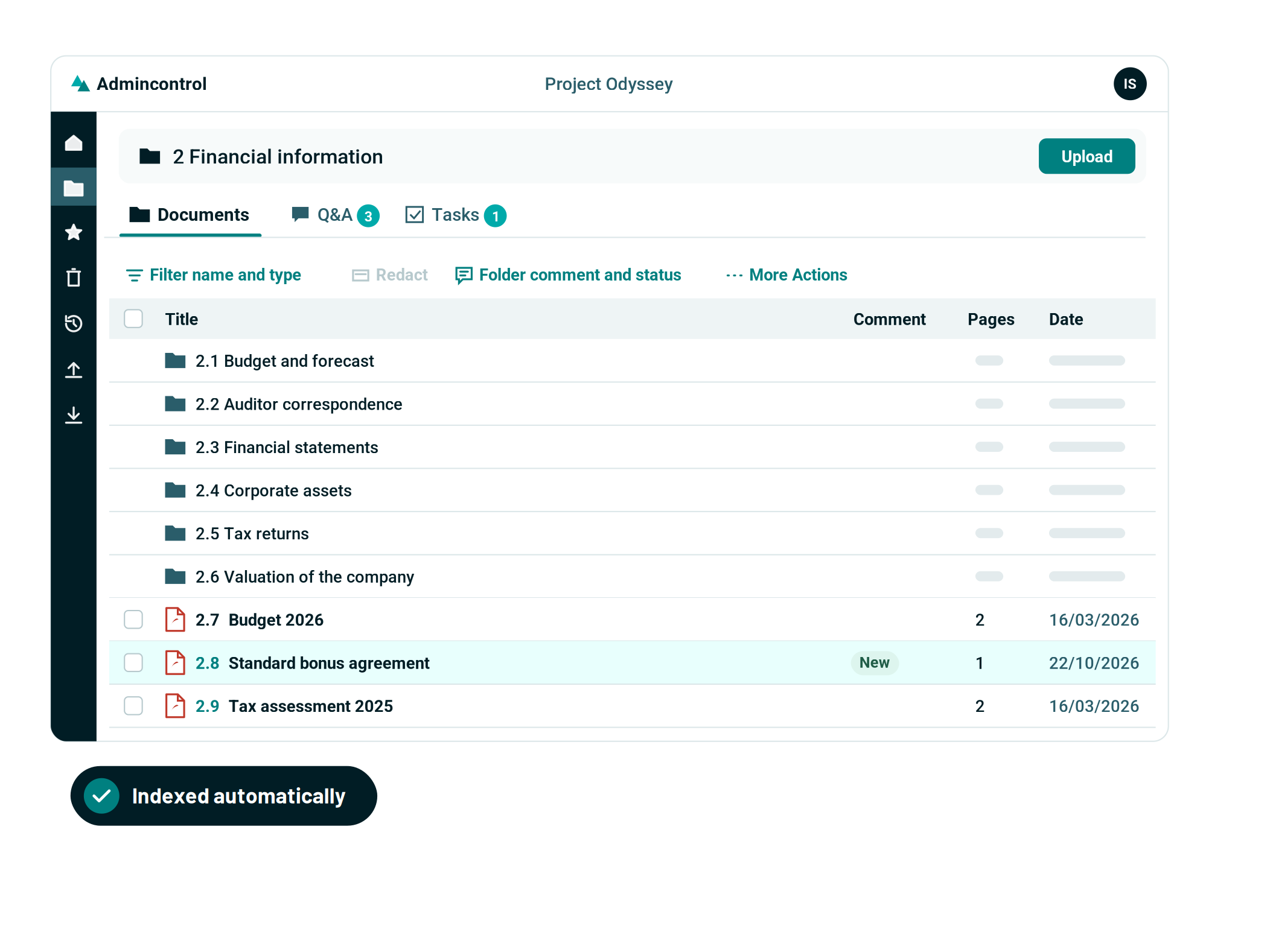The image size is (1270, 952).
Task: Toggle the select-all checkbox in table header
Action: [x=133, y=319]
